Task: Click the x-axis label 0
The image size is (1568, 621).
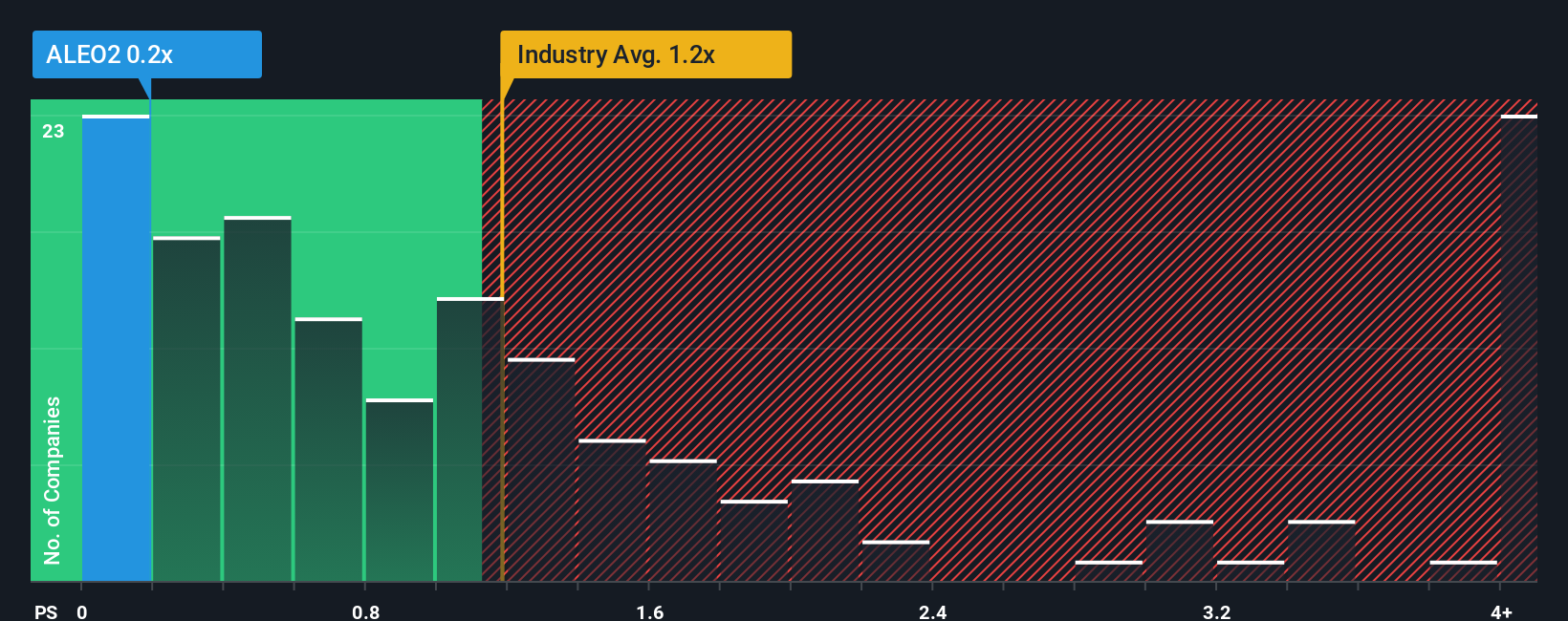Action: (x=82, y=612)
